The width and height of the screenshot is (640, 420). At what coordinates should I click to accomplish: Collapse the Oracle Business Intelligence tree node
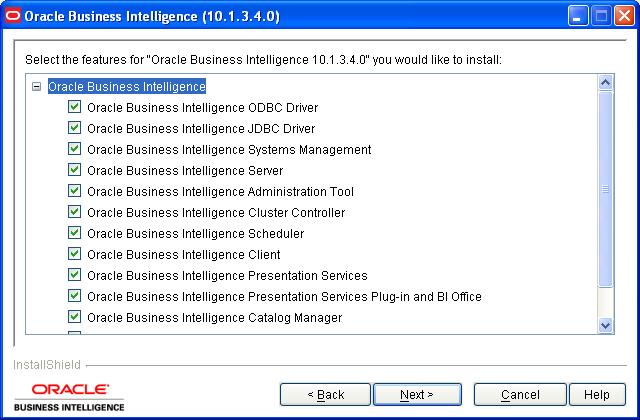pyautogui.click(x=36, y=87)
